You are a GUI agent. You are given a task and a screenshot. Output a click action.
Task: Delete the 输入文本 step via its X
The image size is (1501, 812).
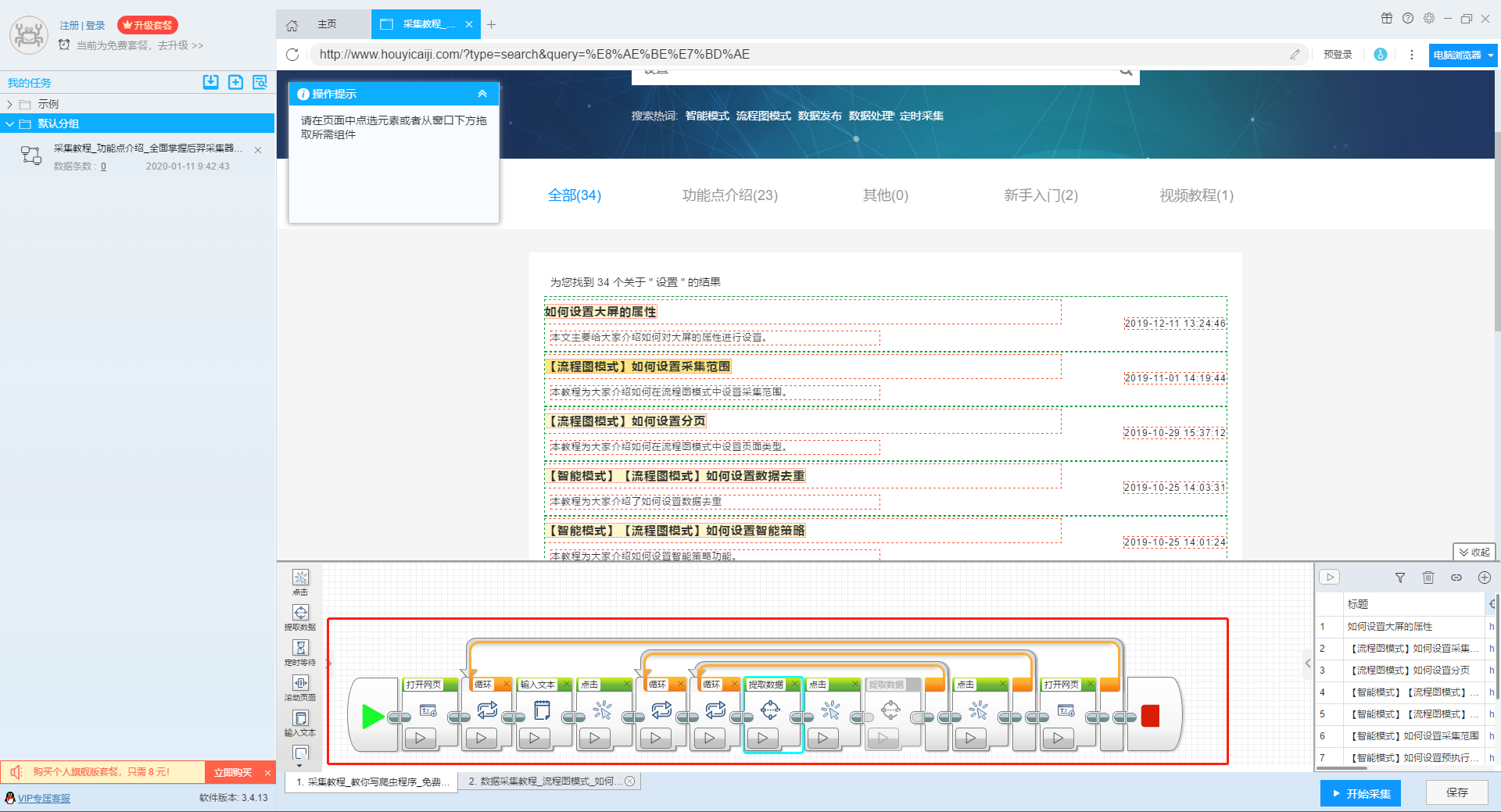tap(567, 685)
